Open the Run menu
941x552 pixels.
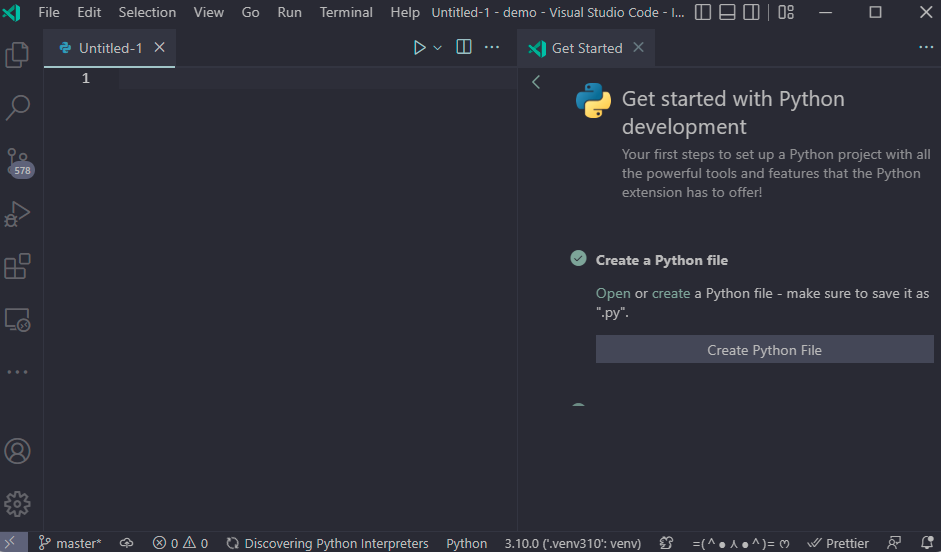click(289, 12)
